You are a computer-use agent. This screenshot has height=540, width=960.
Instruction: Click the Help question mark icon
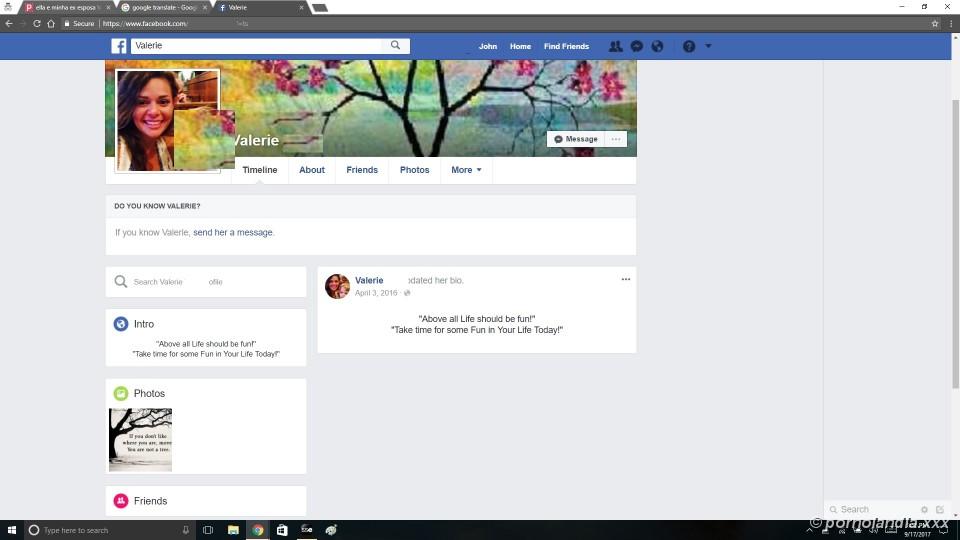(x=689, y=46)
